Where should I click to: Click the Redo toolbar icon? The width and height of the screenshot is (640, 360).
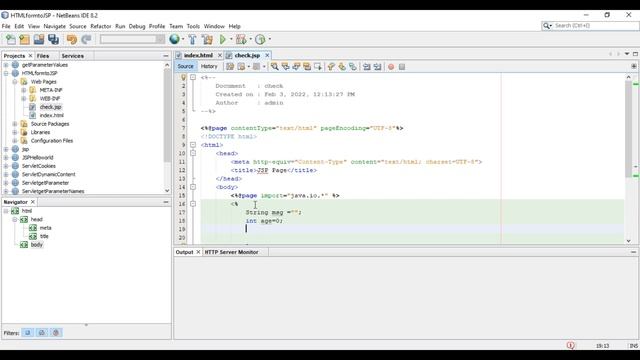click(86, 40)
